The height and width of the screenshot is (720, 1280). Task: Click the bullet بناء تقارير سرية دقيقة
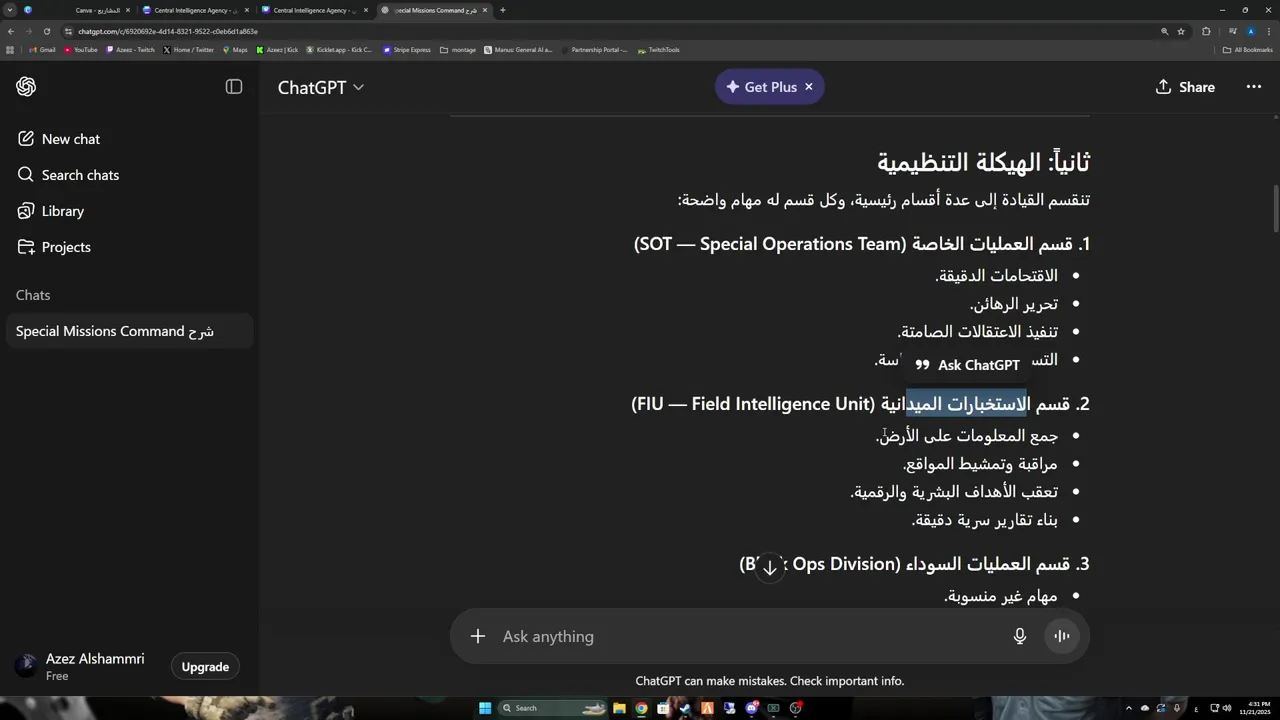pyautogui.click(x=984, y=520)
